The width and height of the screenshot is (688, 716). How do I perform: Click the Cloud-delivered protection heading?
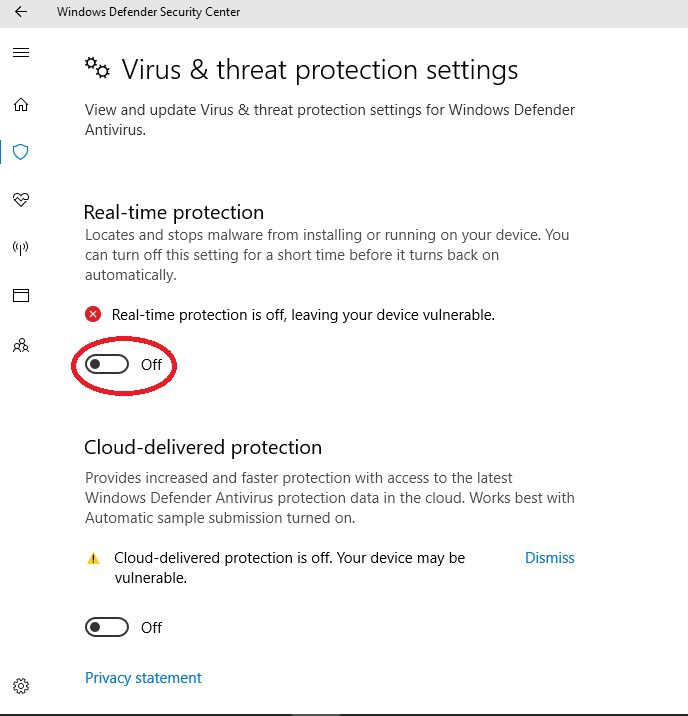tap(203, 448)
